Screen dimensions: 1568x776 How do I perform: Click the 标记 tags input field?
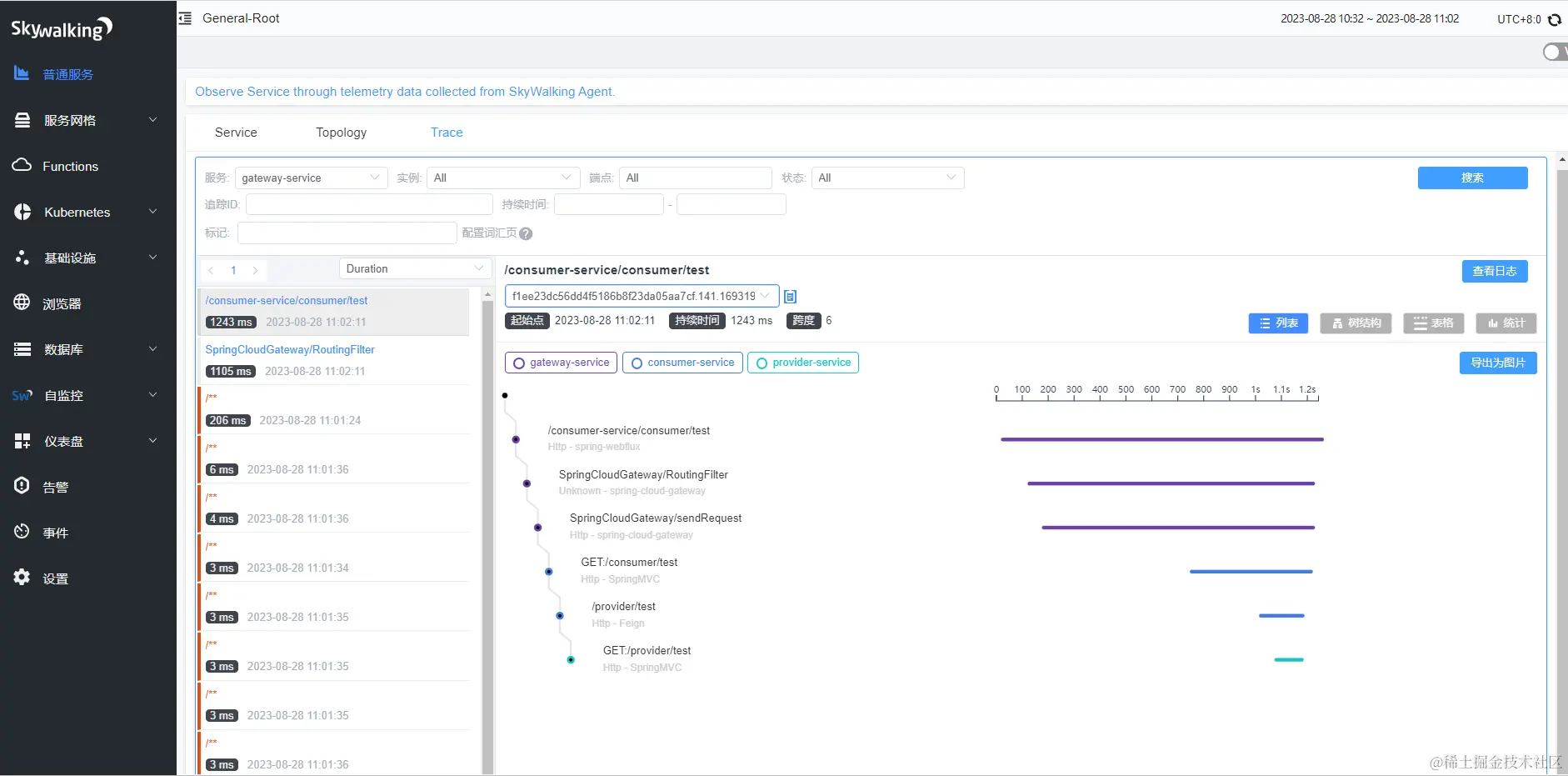point(347,233)
